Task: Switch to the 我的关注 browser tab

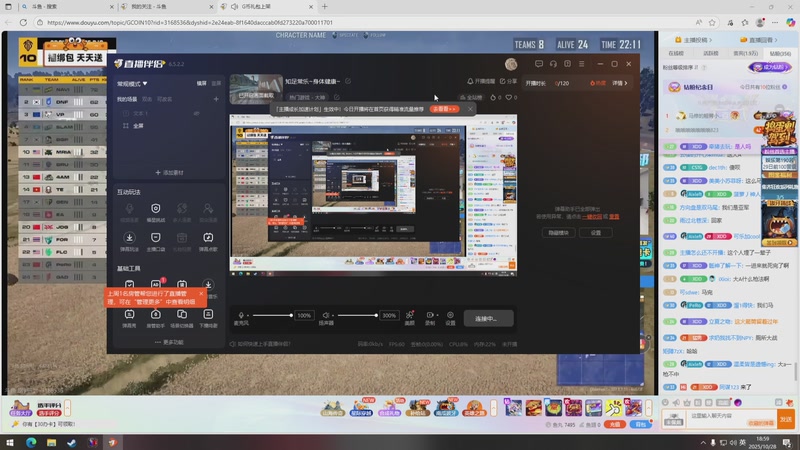Action: click(167, 7)
